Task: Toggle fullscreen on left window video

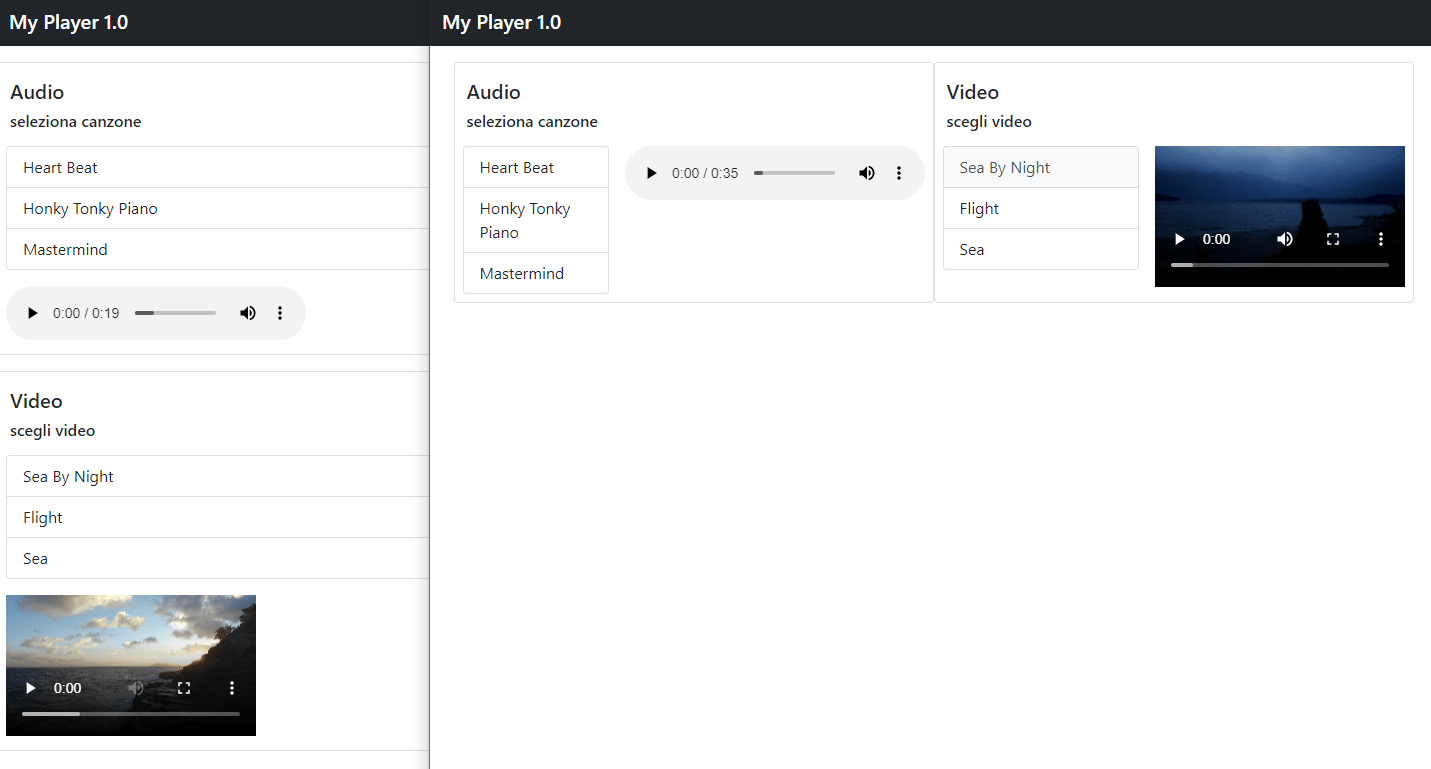Action: click(x=184, y=688)
